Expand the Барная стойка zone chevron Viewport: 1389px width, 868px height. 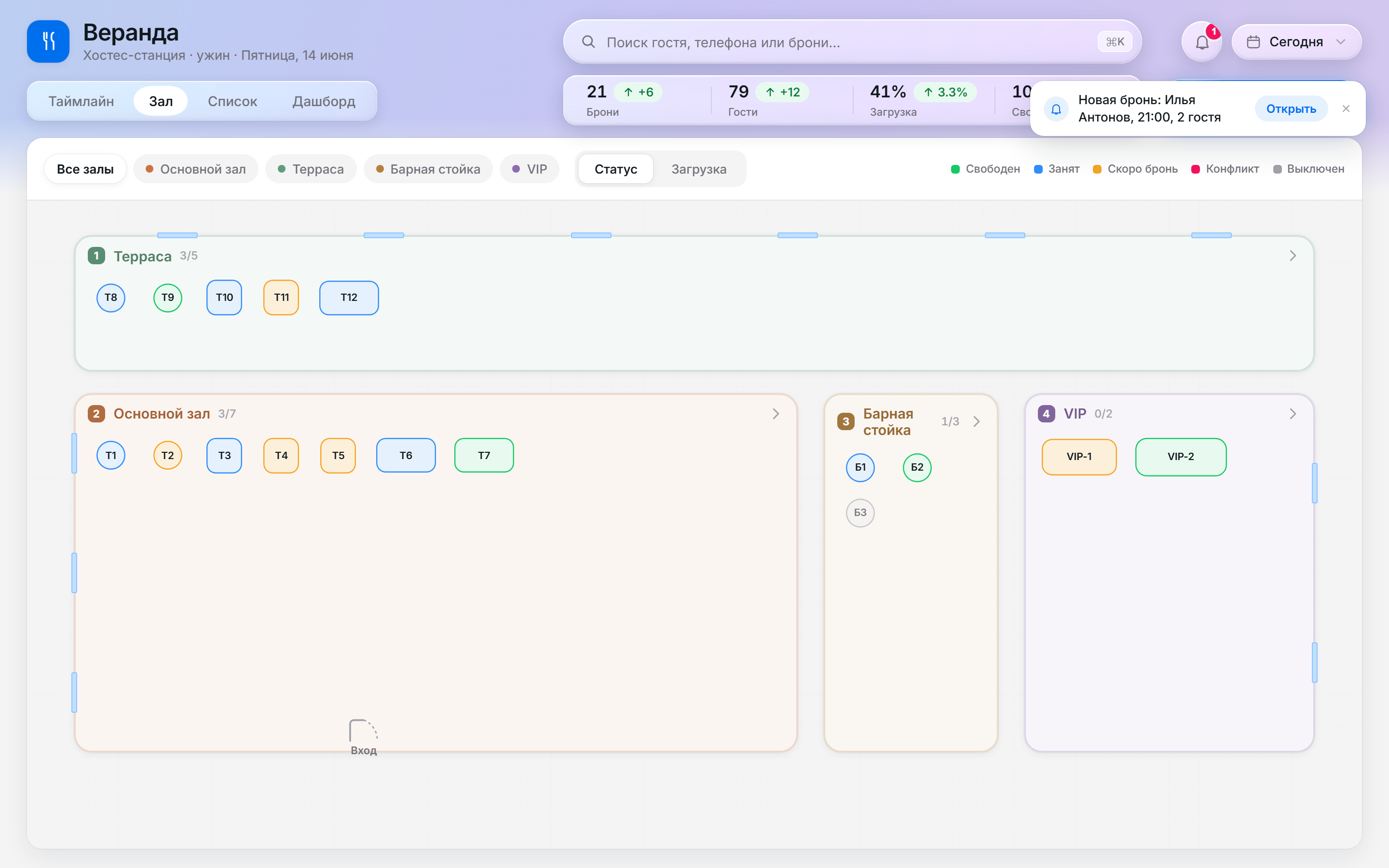976,421
